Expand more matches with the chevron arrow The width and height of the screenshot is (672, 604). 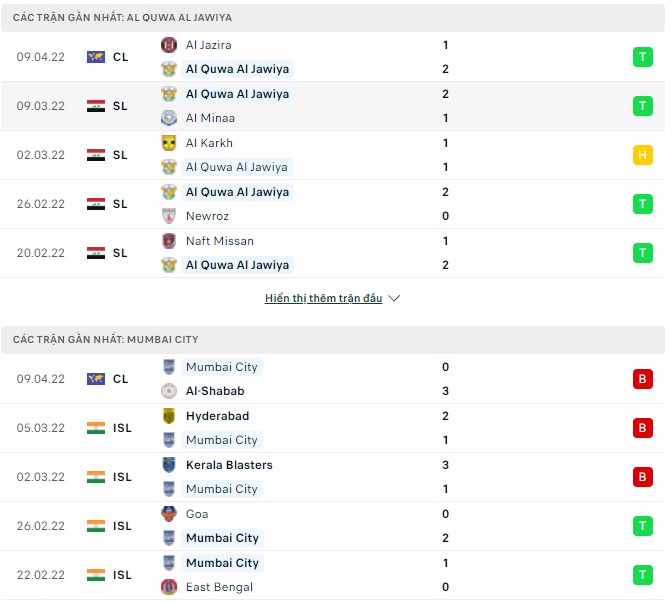pos(394,298)
